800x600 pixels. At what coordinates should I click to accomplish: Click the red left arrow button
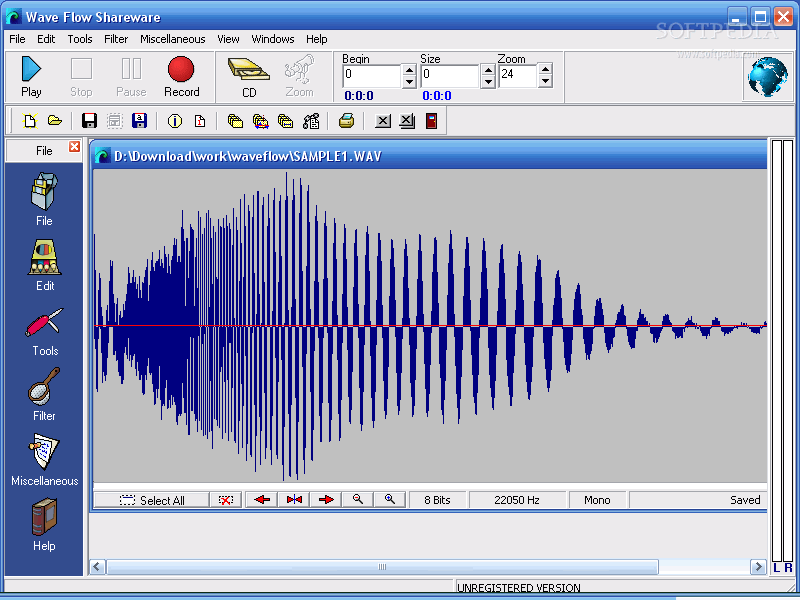coord(262,500)
